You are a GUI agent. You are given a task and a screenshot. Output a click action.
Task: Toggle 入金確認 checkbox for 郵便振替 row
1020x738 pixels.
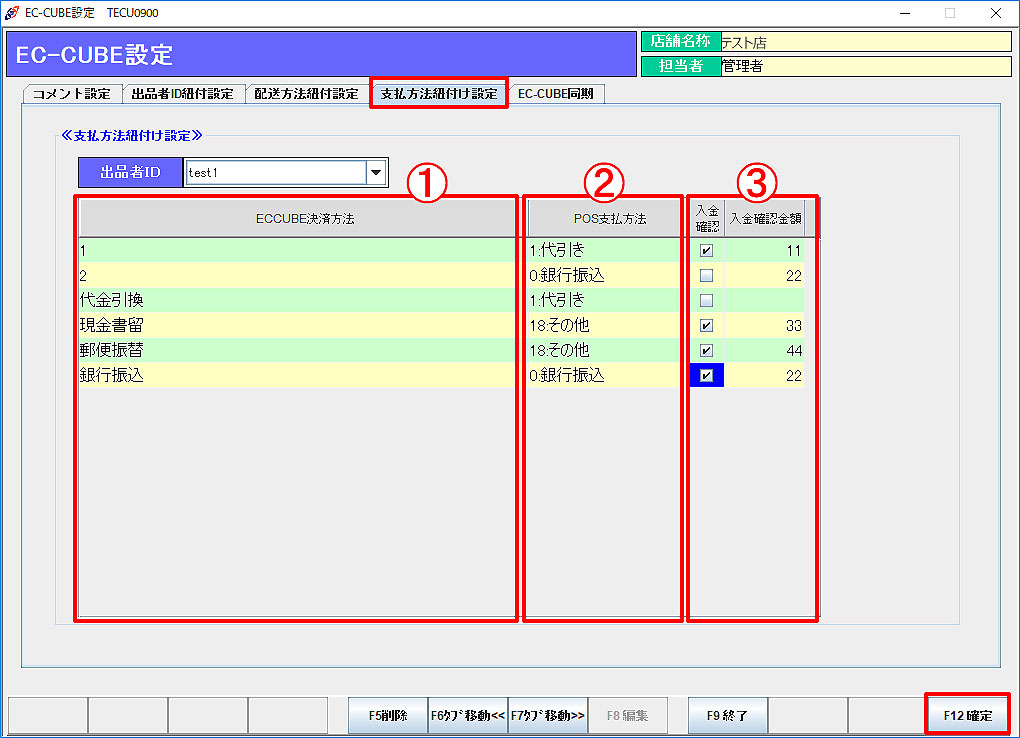pyautogui.click(x=707, y=351)
